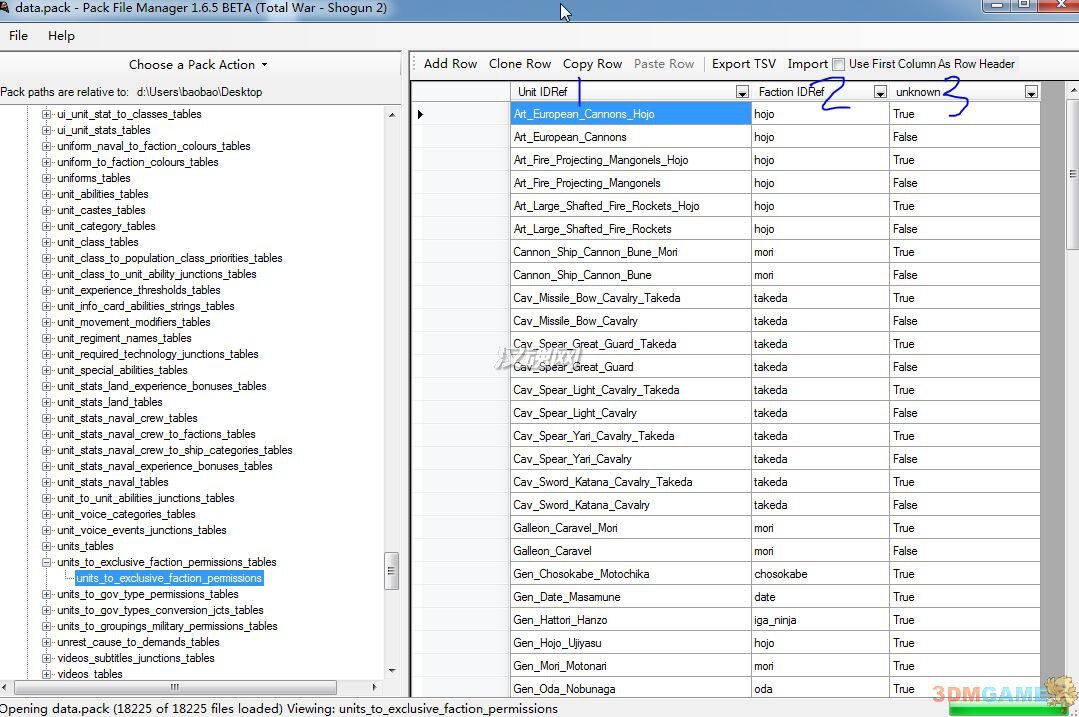The image size is (1079, 717).
Task: Click the date faction cell
Action: tap(820, 597)
